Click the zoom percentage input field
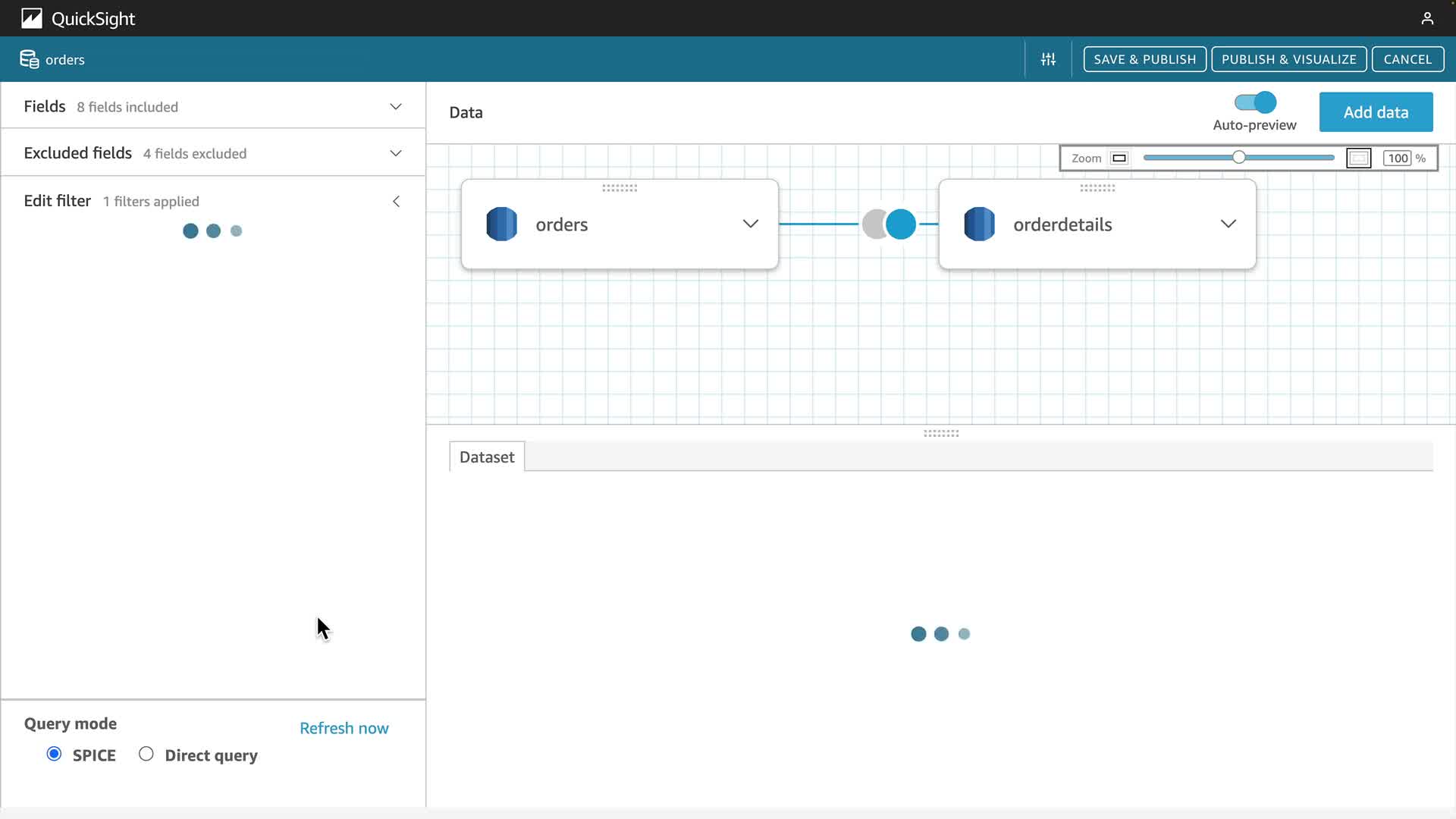The height and width of the screenshot is (819, 1456). [x=1398, y=158]
